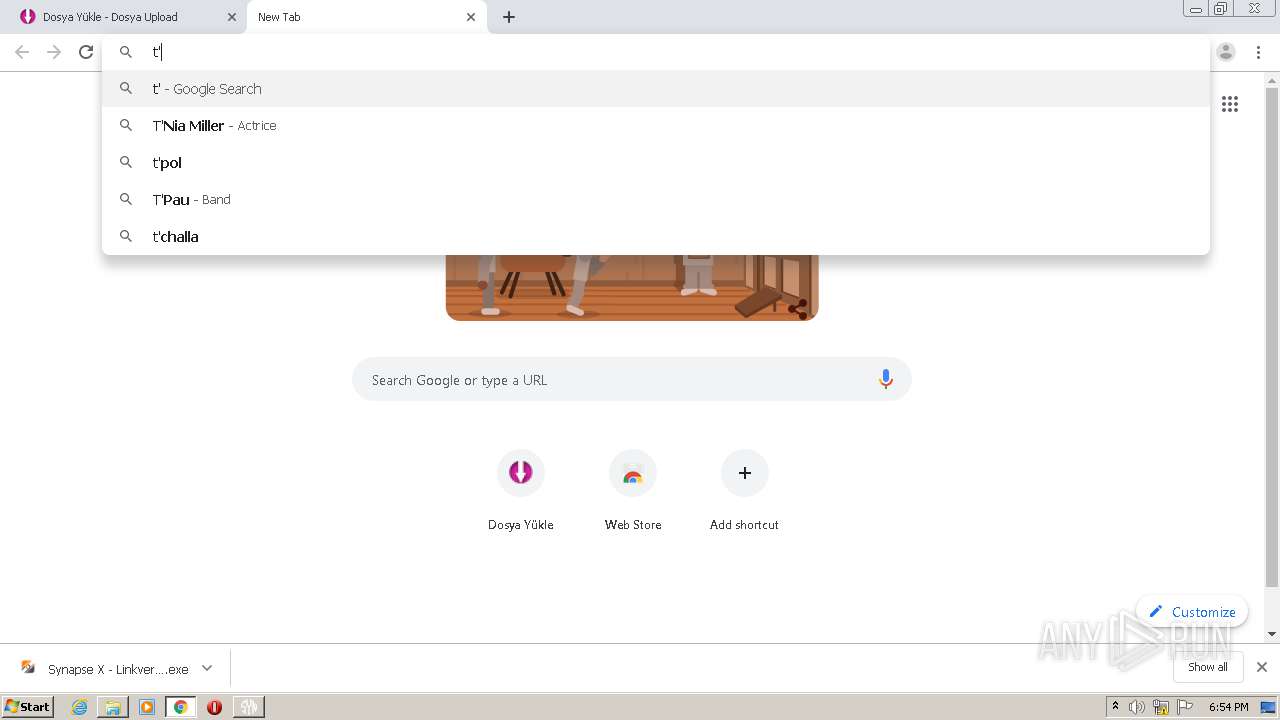
Task: Click the Google doodle image
Action: (x=632, y=288)
